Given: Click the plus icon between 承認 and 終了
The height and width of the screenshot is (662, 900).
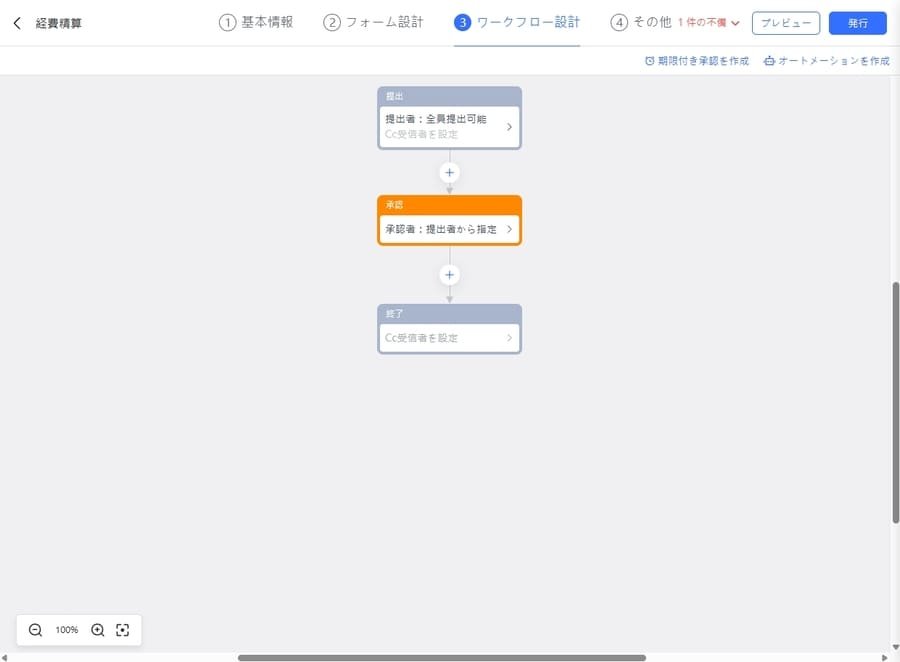Looking at the screenshot, I should tap(449, 274).
